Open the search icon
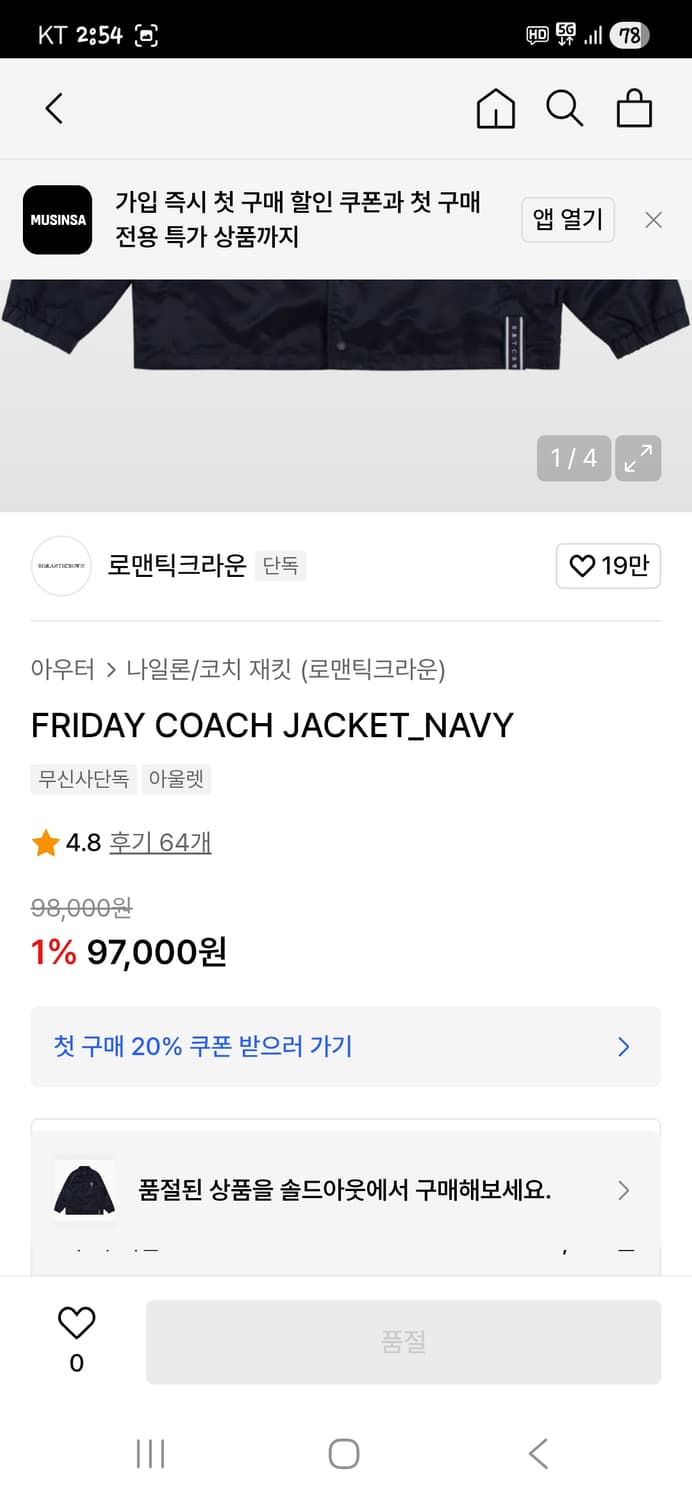 click(x=565, y=108)
